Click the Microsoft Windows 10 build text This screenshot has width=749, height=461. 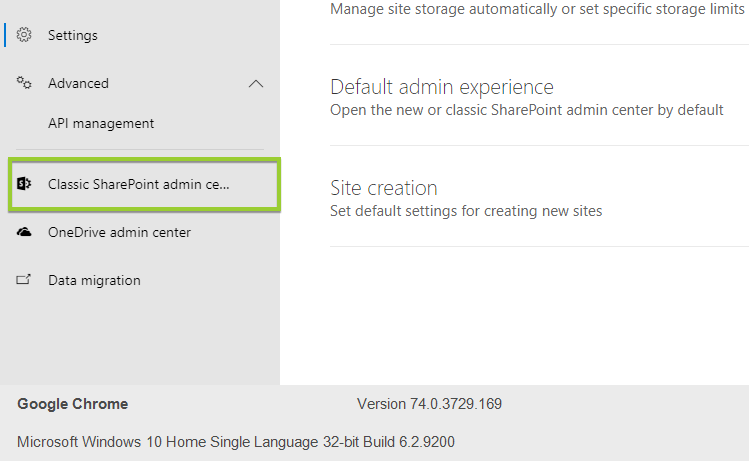pos(236,442)
